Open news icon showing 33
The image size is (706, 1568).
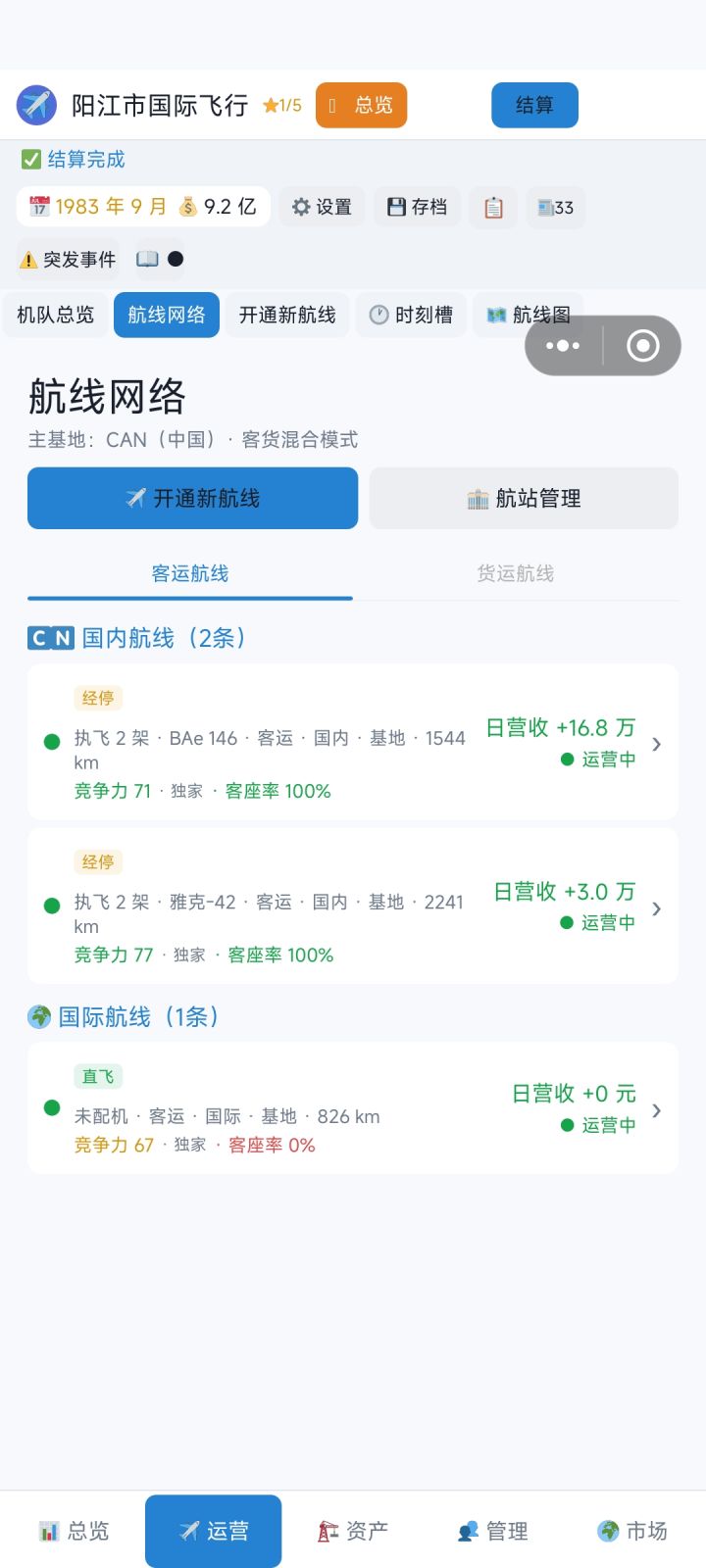[x=556, y=207]
